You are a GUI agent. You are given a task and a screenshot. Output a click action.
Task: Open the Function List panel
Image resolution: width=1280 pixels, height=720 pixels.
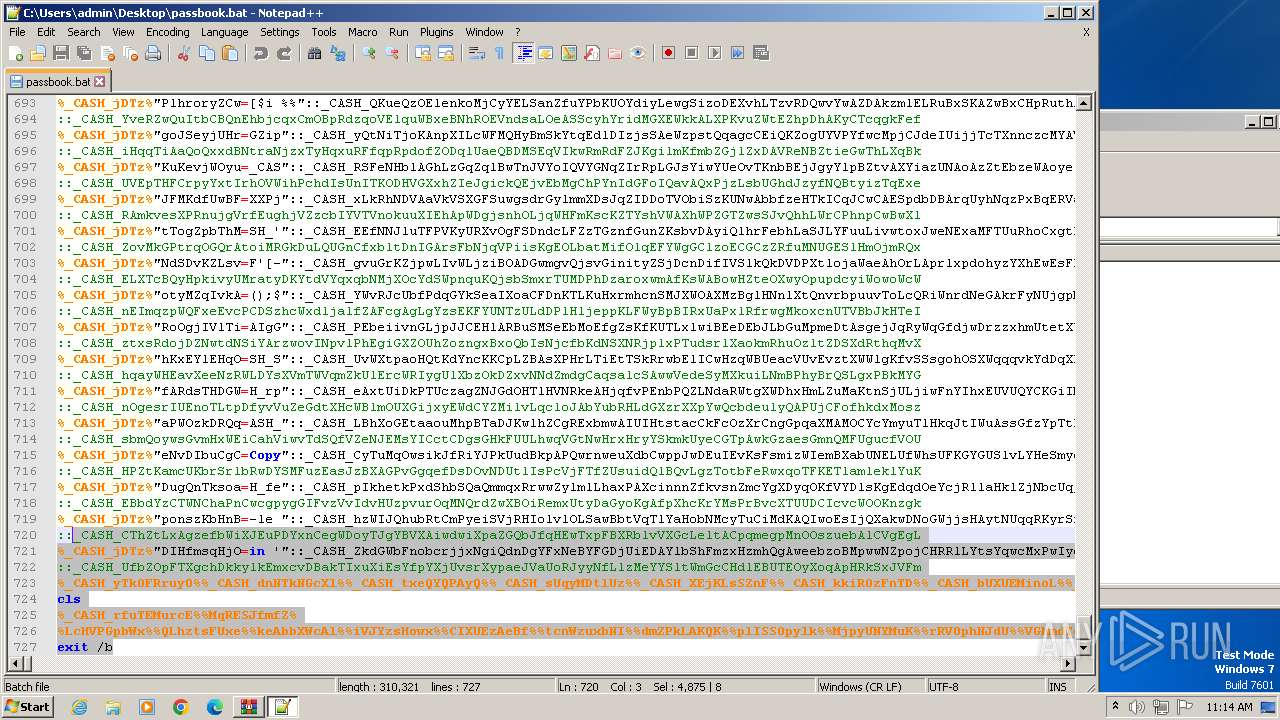[591, 53]
